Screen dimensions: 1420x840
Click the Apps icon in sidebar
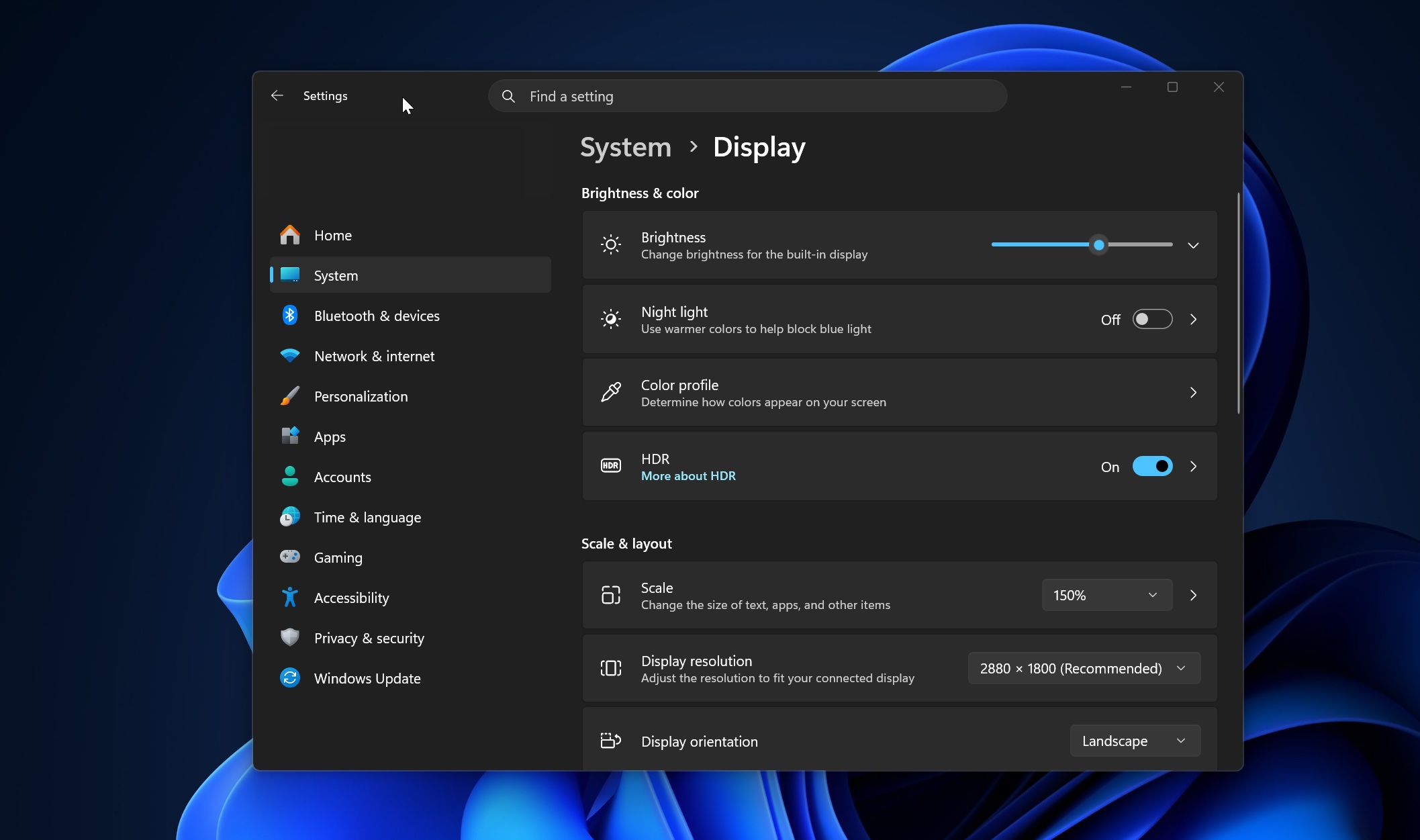(x=290, y=436)
